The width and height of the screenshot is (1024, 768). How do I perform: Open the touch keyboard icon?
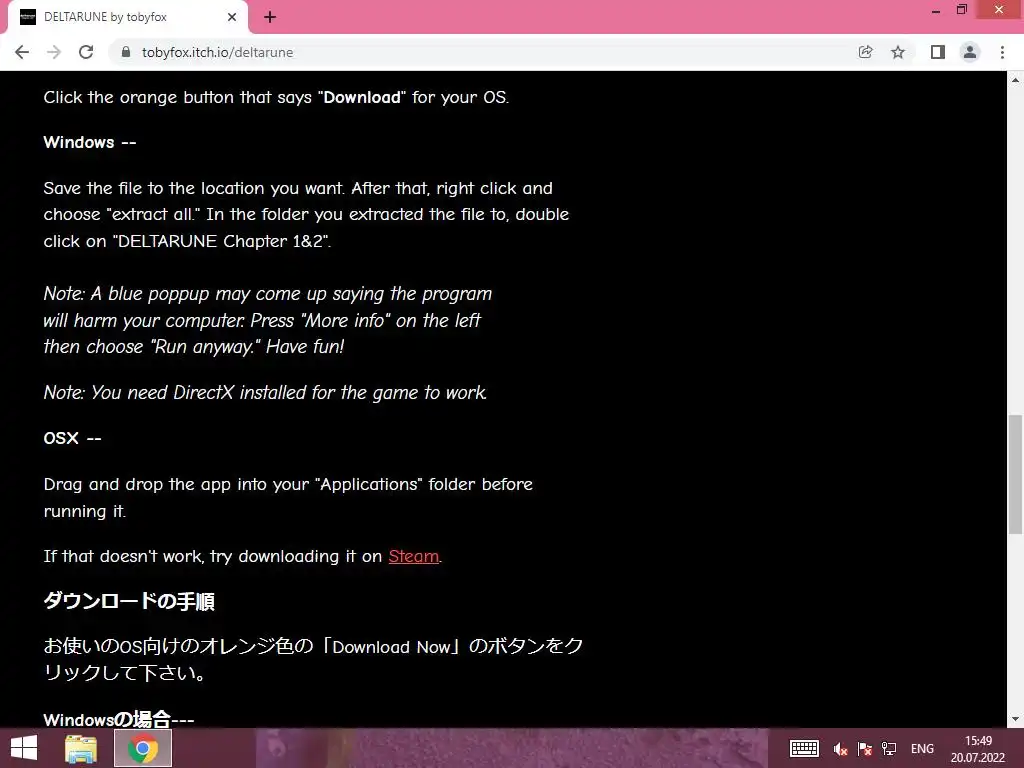tap(804, 748)
